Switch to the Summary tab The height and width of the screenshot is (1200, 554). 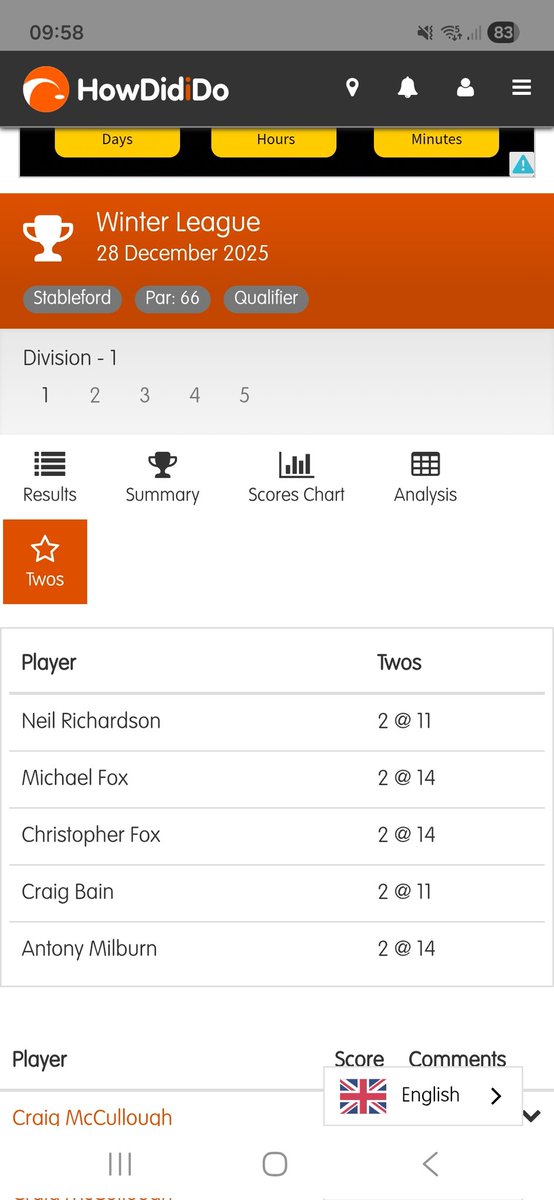[162, 477]
